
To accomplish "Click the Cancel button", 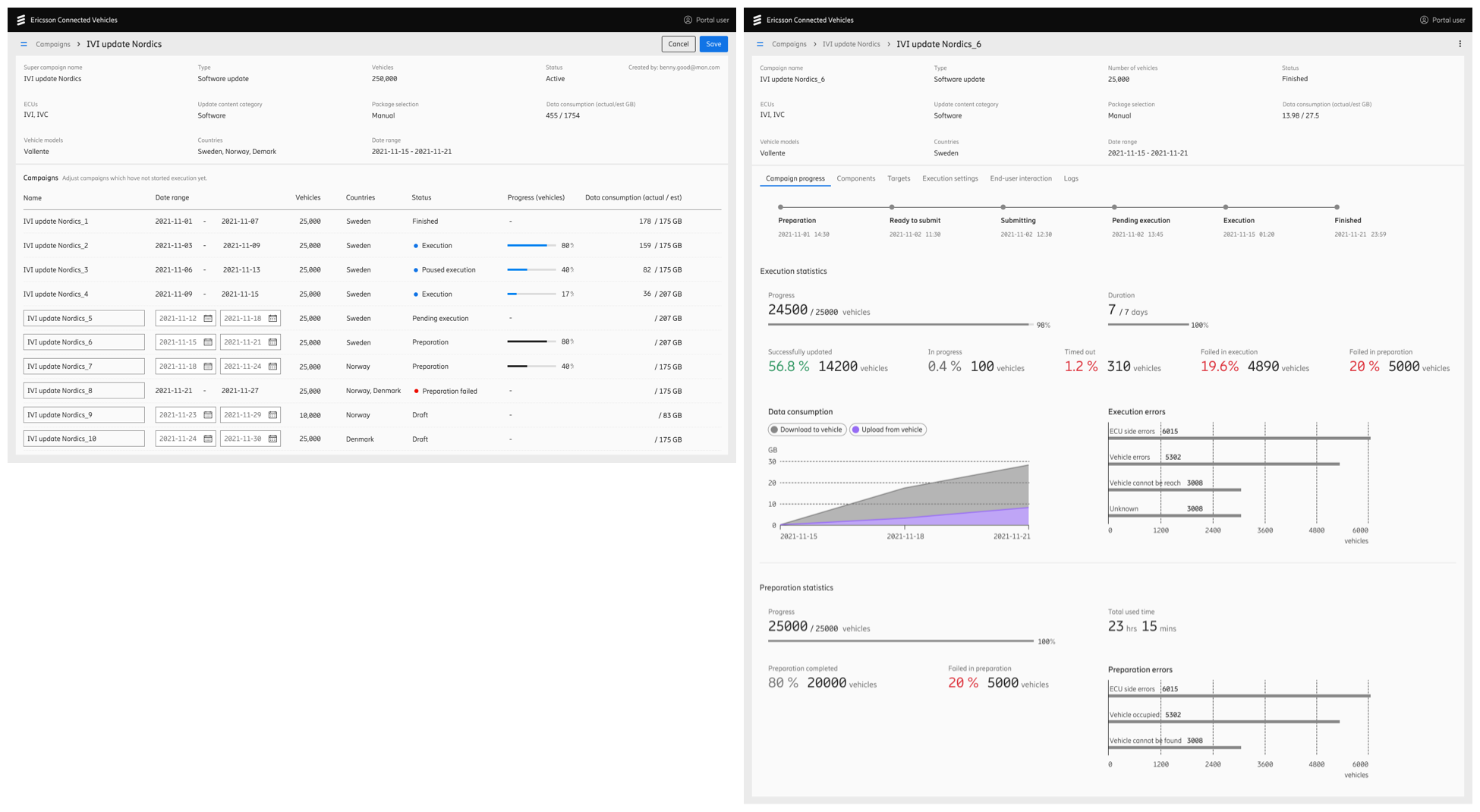I will 678,44.
